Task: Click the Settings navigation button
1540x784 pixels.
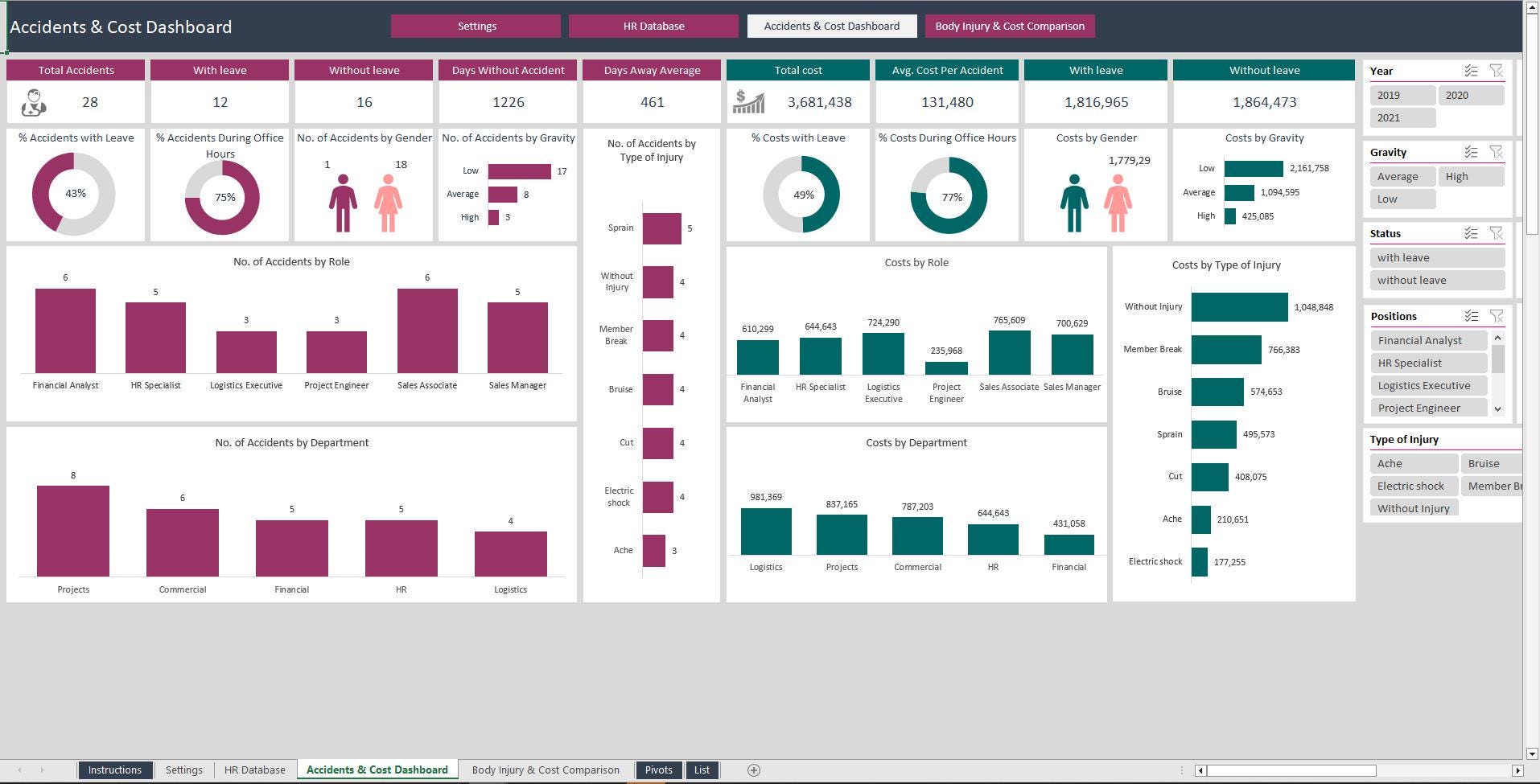Action: pos(476,26)
